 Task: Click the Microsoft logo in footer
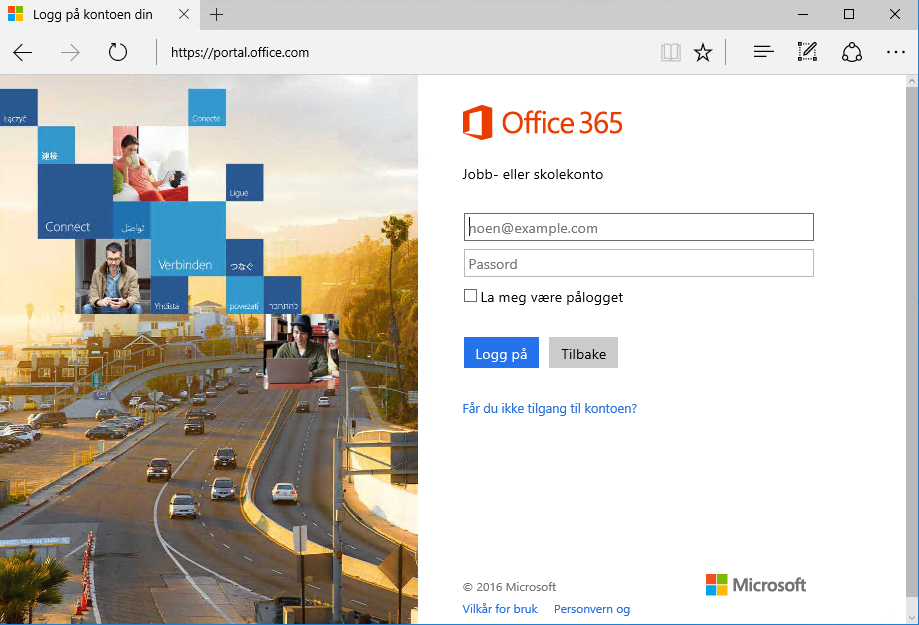point(755,585)
